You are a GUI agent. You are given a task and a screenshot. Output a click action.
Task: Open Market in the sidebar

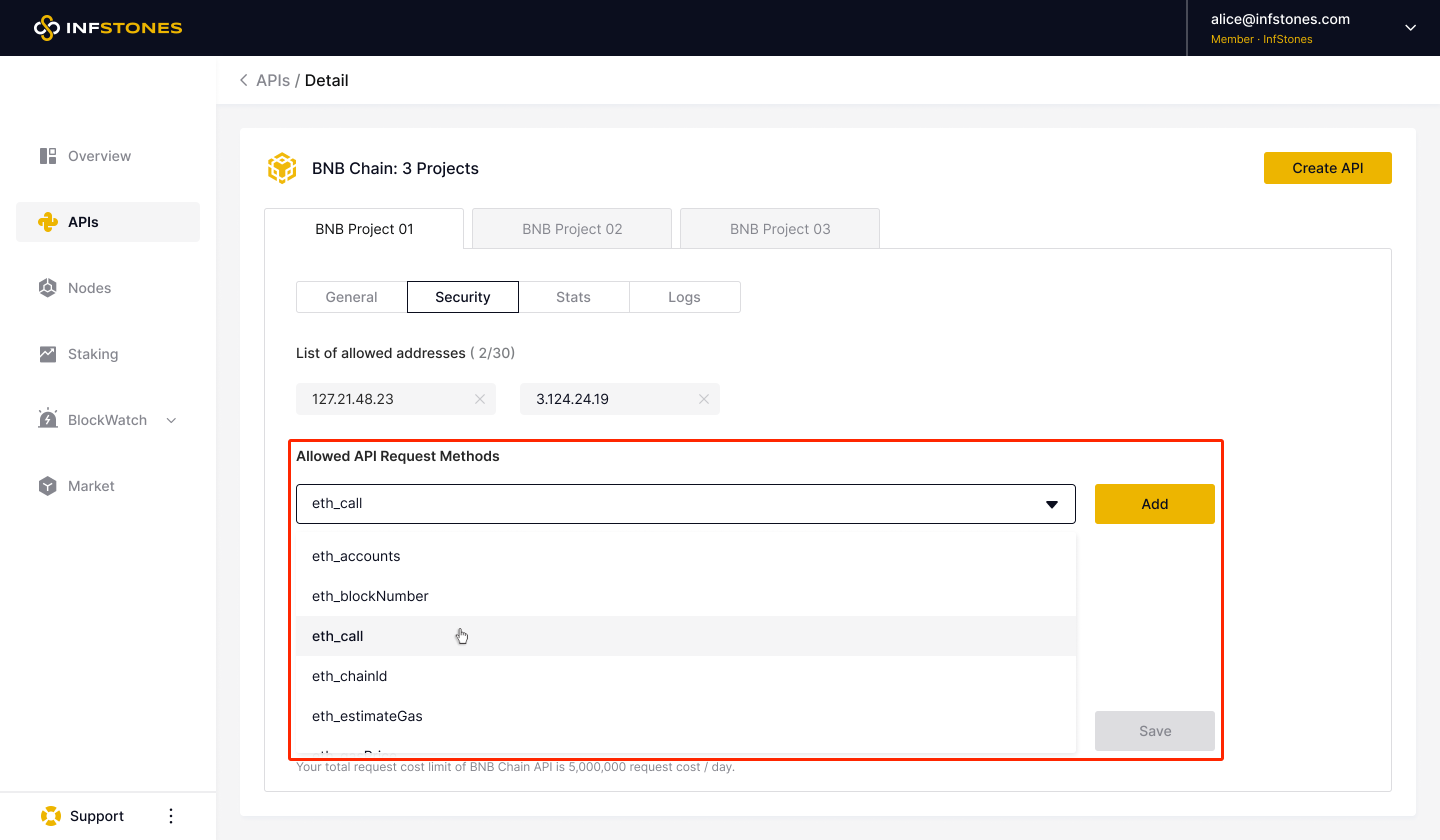pyautogui.click(x=108, y=486)
